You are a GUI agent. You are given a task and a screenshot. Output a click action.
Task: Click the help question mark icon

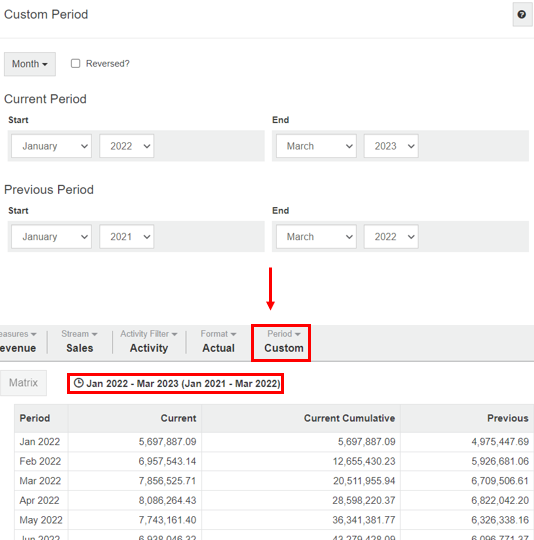pos(522,14)
